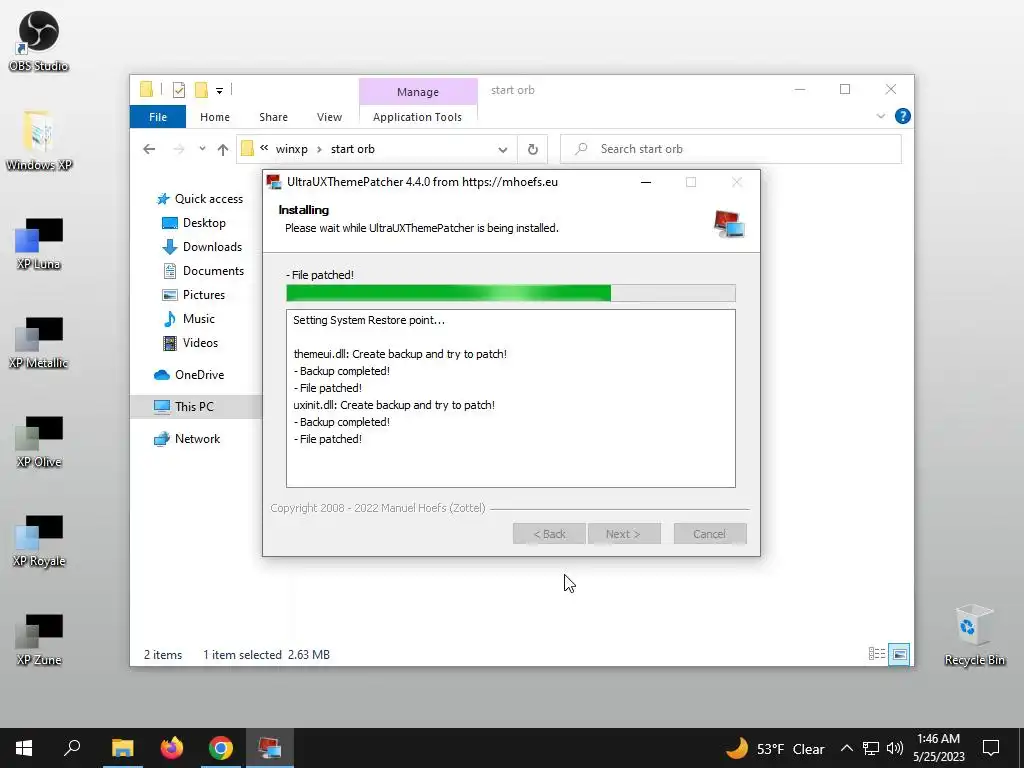The image size is (1024, 768).
Task: Switch to the Share ribbon tab
Action: pos(273,117)
